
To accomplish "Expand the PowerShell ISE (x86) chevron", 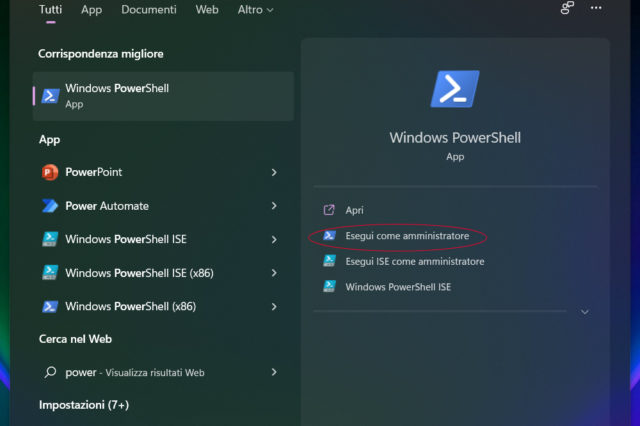I will coord(274,273).
